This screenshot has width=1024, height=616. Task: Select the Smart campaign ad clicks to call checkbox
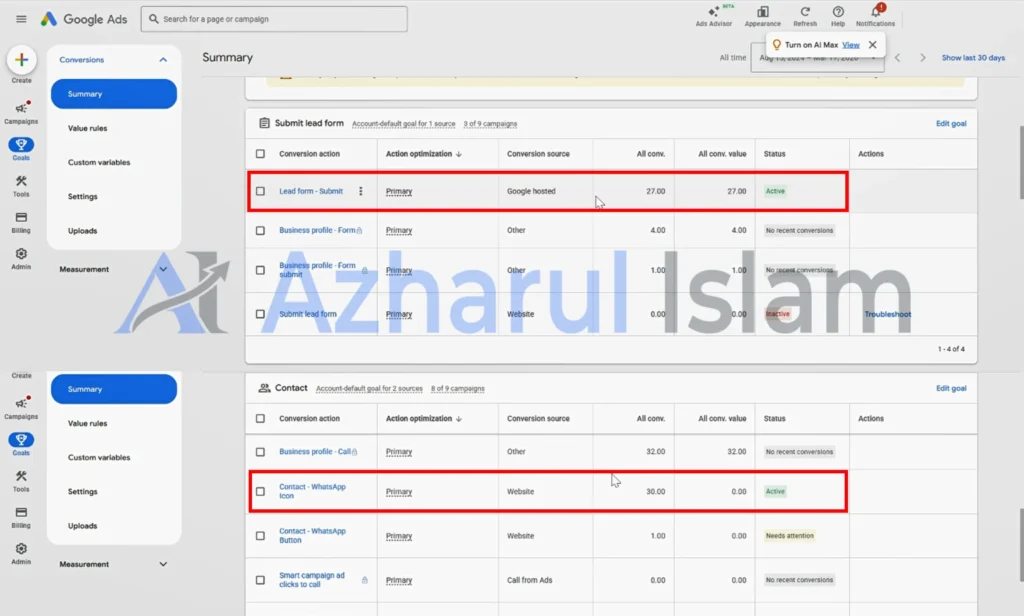(x=261, y=580)
